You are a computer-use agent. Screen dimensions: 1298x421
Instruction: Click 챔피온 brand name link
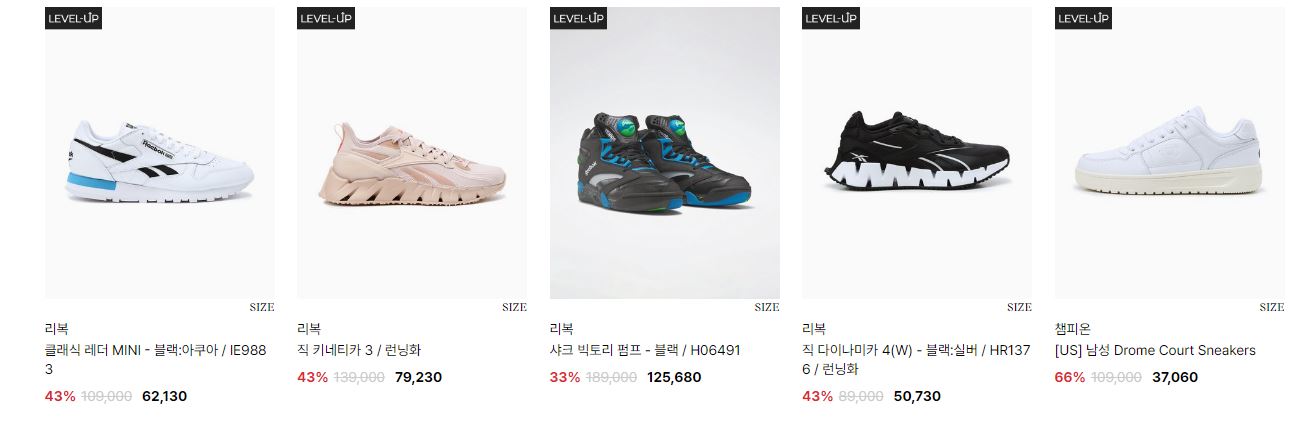(1073, 328)
